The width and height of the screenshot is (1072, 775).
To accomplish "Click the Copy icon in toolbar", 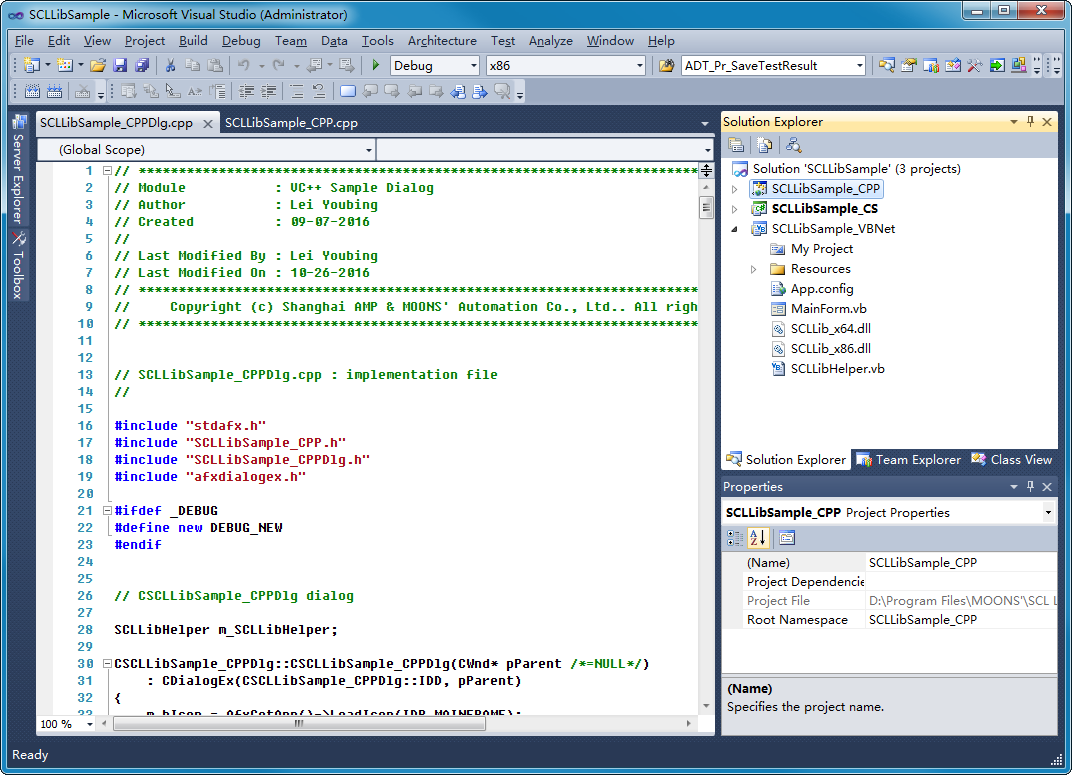I will pyautogui.click(x=193, y=66).
